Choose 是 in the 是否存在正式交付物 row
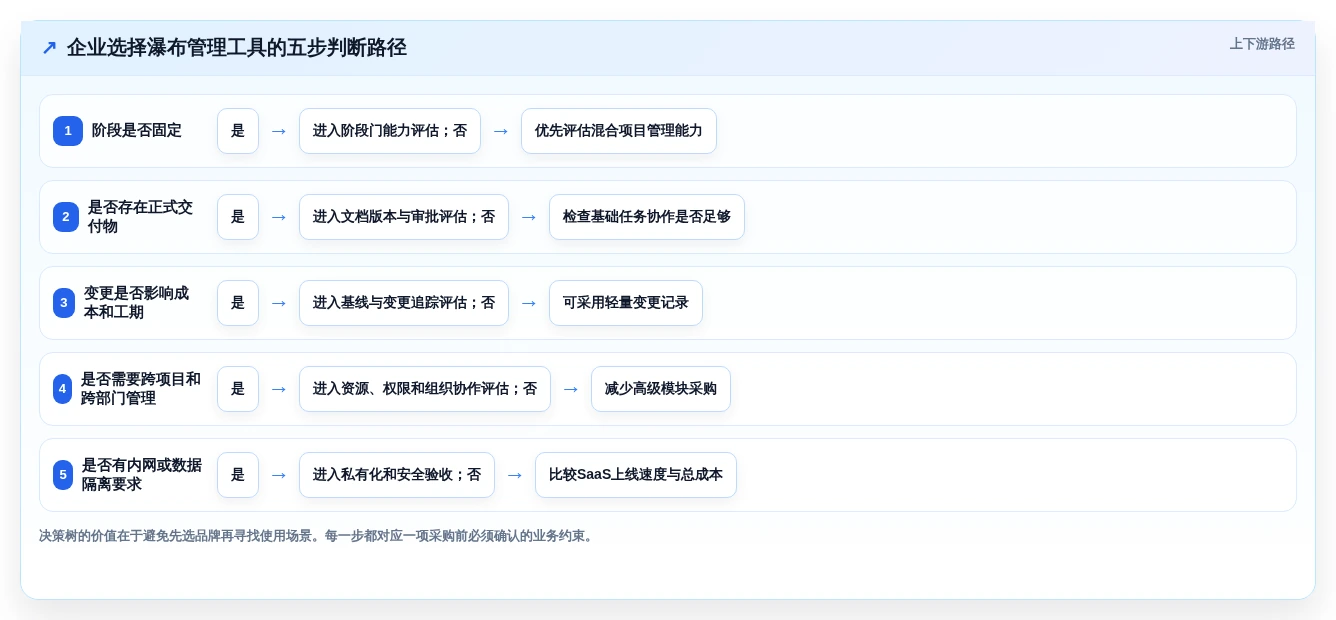The width and height of the screenshot is (1336, 620). pyautogui.click(x=238, y=217)
